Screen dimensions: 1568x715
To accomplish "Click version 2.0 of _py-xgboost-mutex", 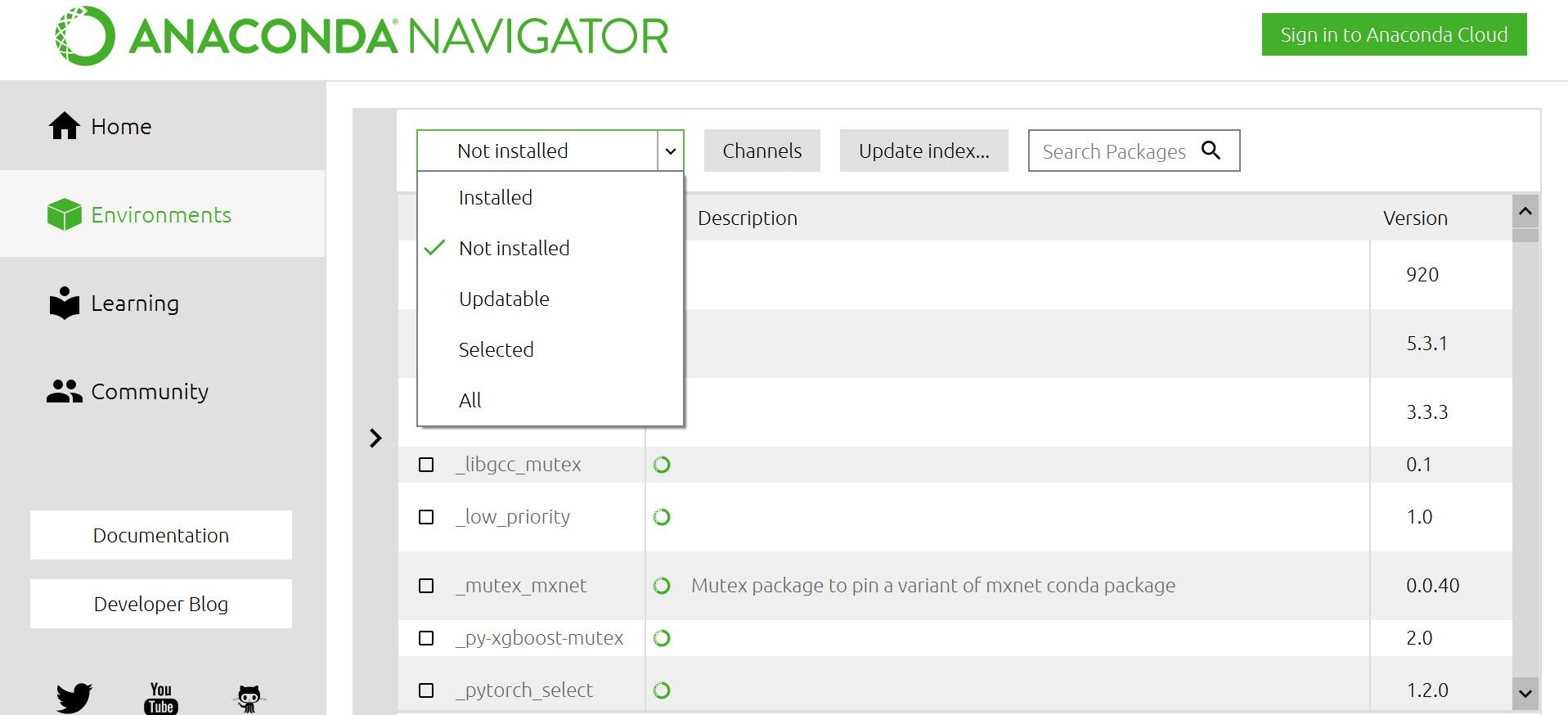I will point(1419,638).
